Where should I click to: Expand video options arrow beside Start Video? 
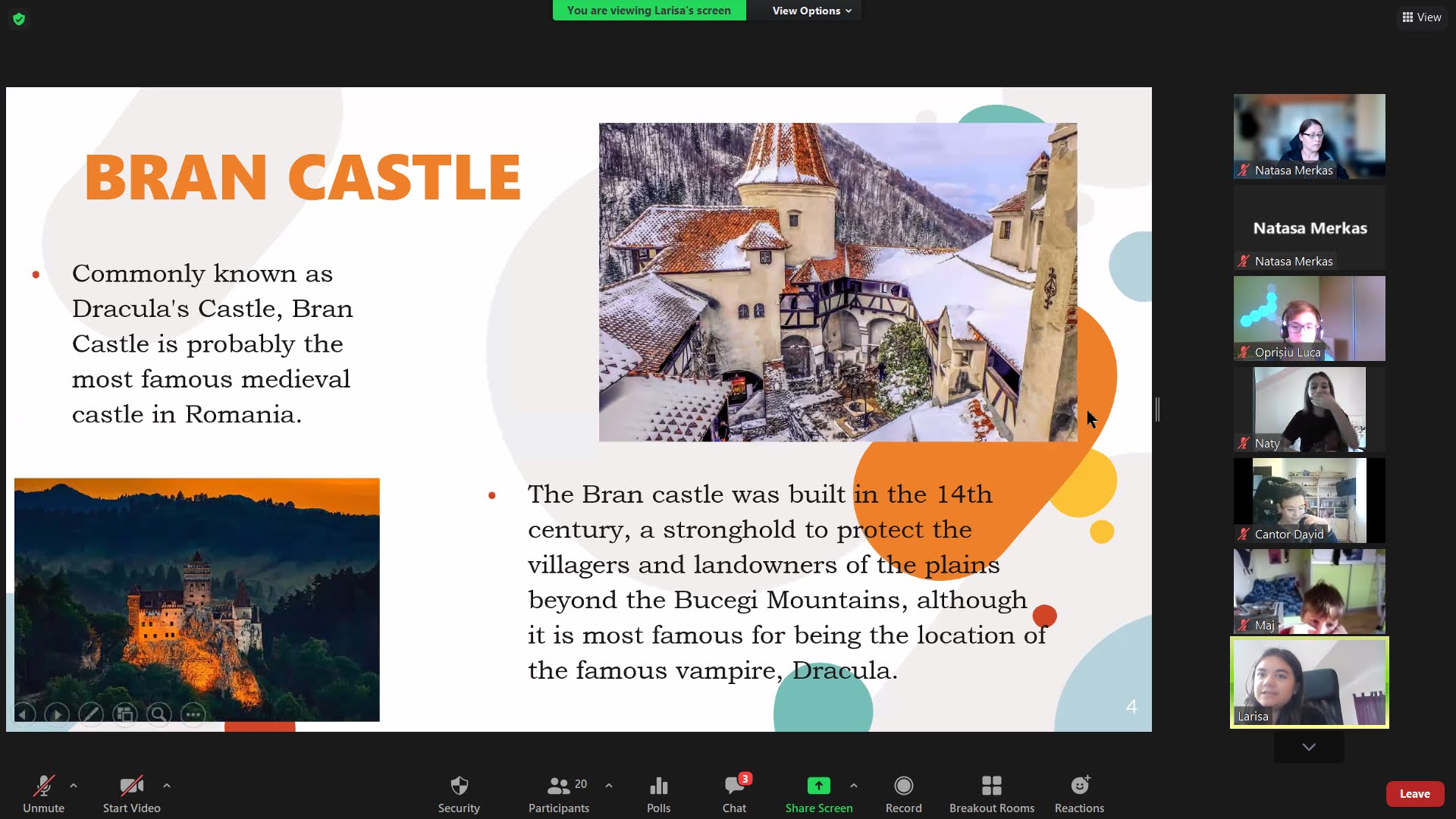(167, 786)
